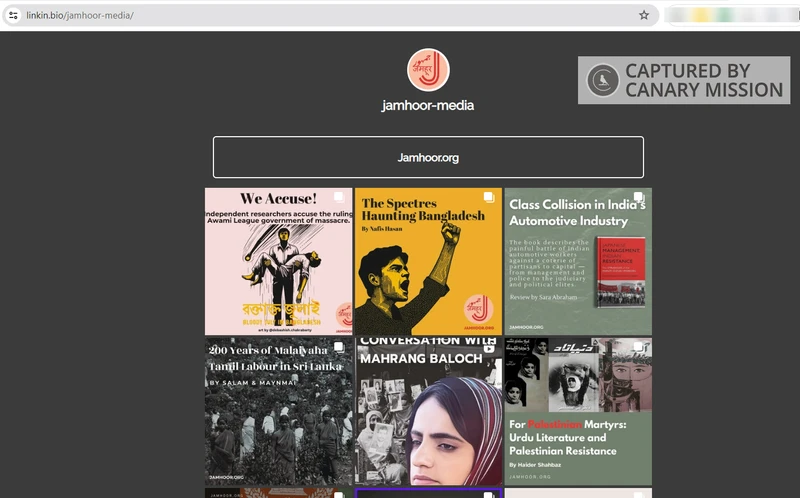Viewport: 800px width, 498px height.
Task: Open 'For Palestinian Martyrs' Urdu Literature post
Action: tap(578, 411)
